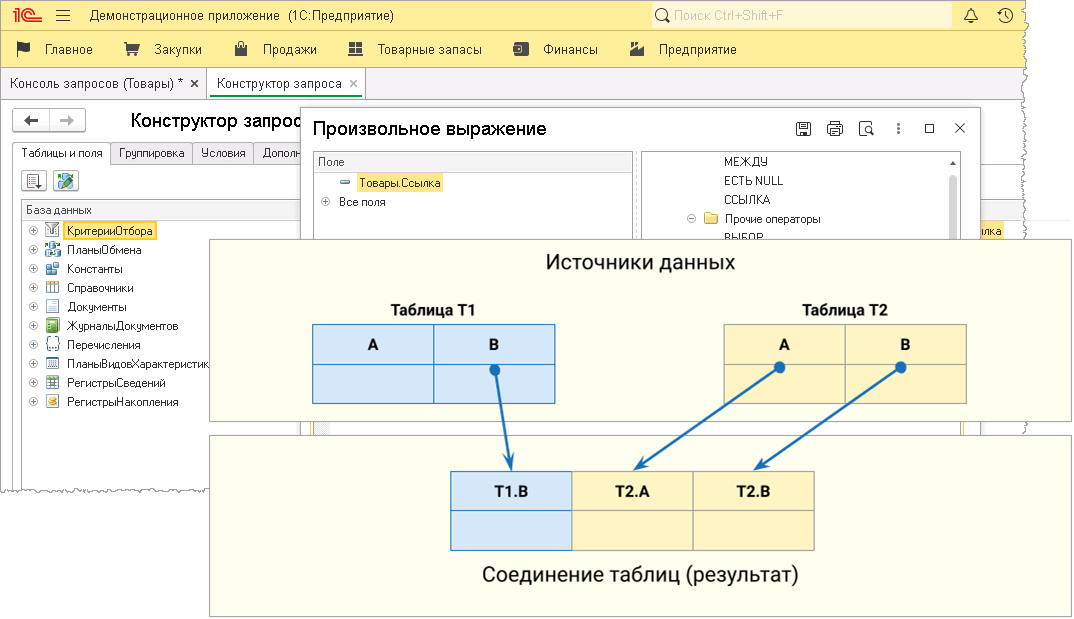Open the print preview magnifier icon
Viewport: 1074px width, 619px height.
point(867,129)
